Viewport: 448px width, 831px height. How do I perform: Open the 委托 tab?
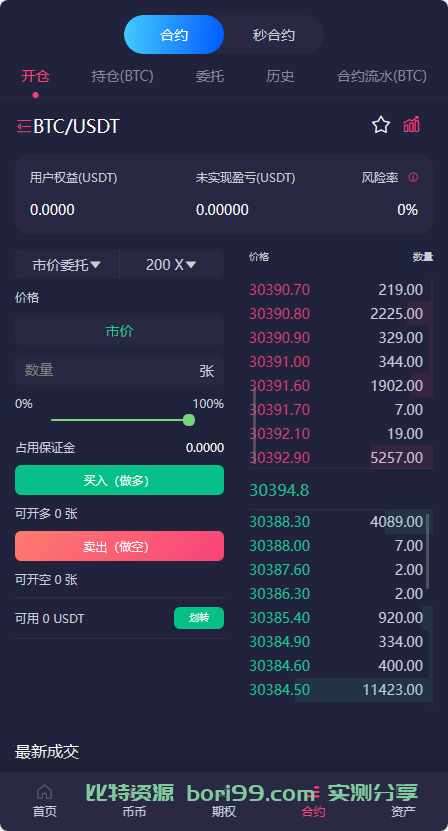[x=210, y=76]
